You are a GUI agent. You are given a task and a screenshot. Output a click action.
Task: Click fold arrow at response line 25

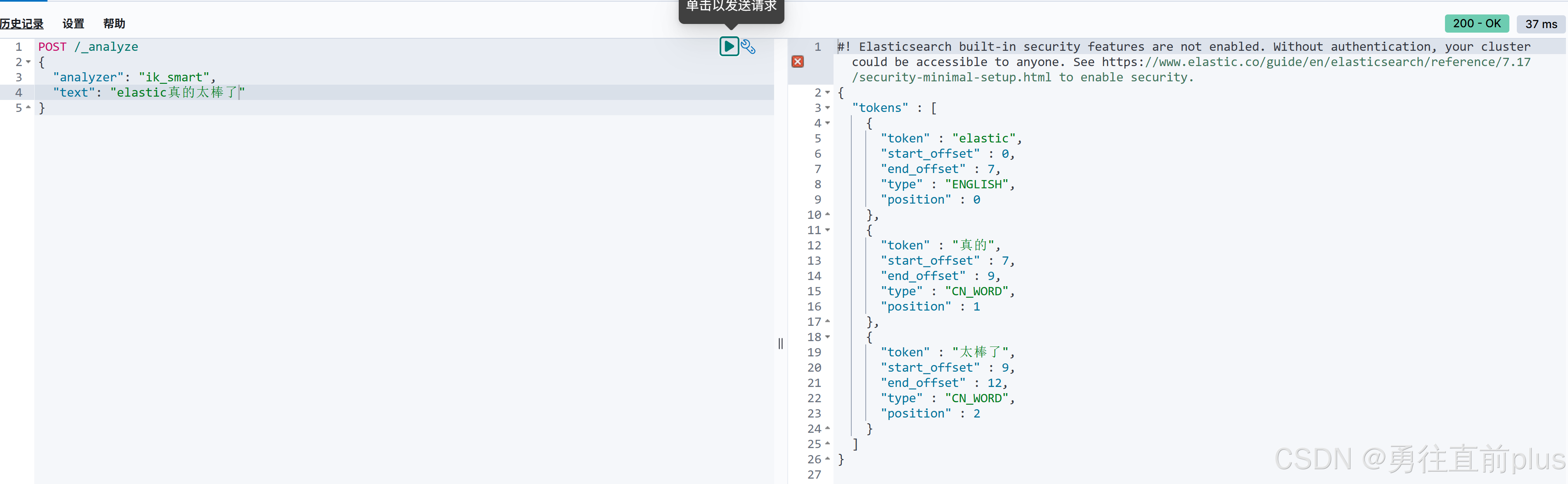[827, 444]
